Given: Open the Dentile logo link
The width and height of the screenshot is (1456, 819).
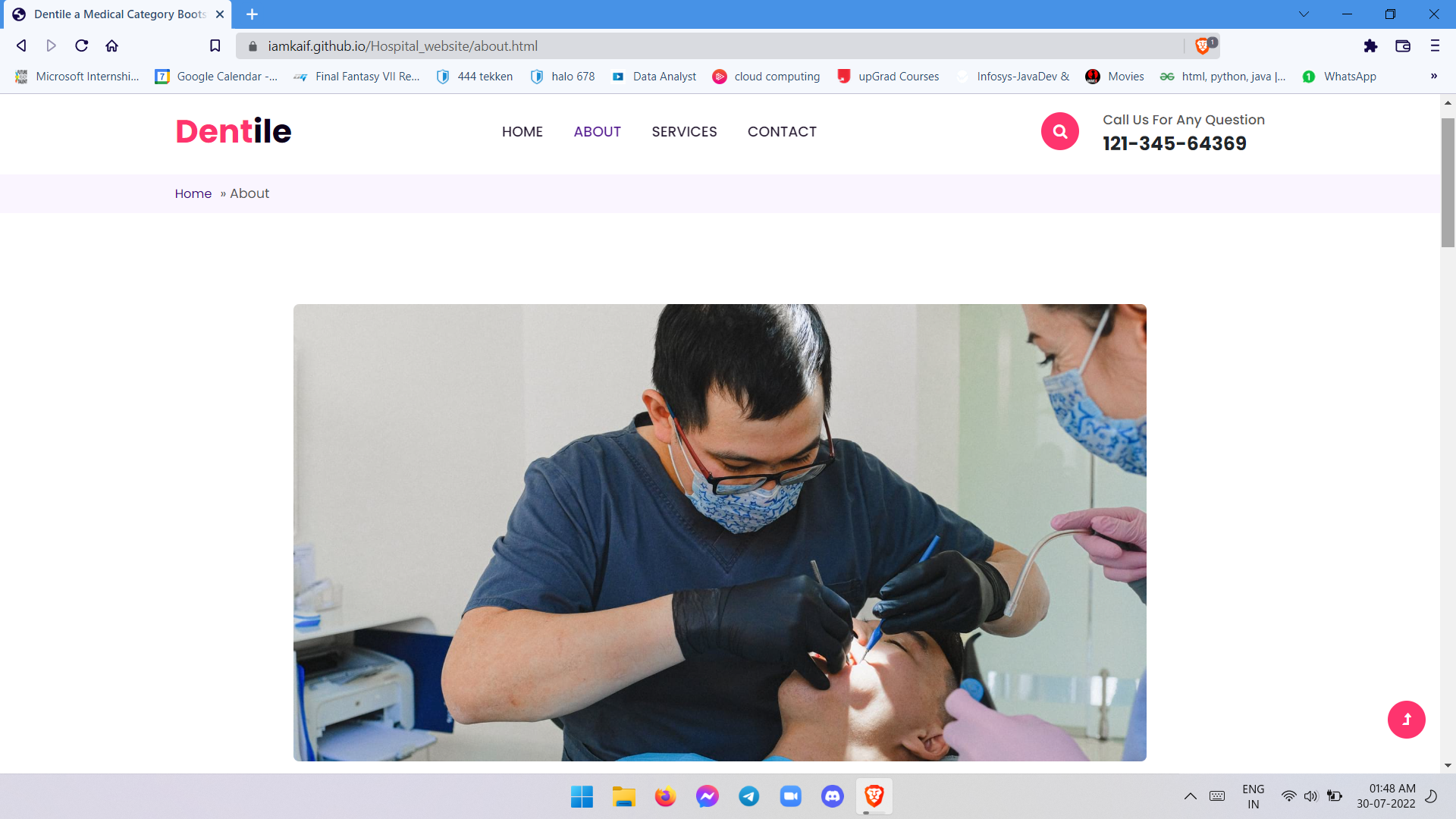Looking at the screenshot, I should (233, 130).
